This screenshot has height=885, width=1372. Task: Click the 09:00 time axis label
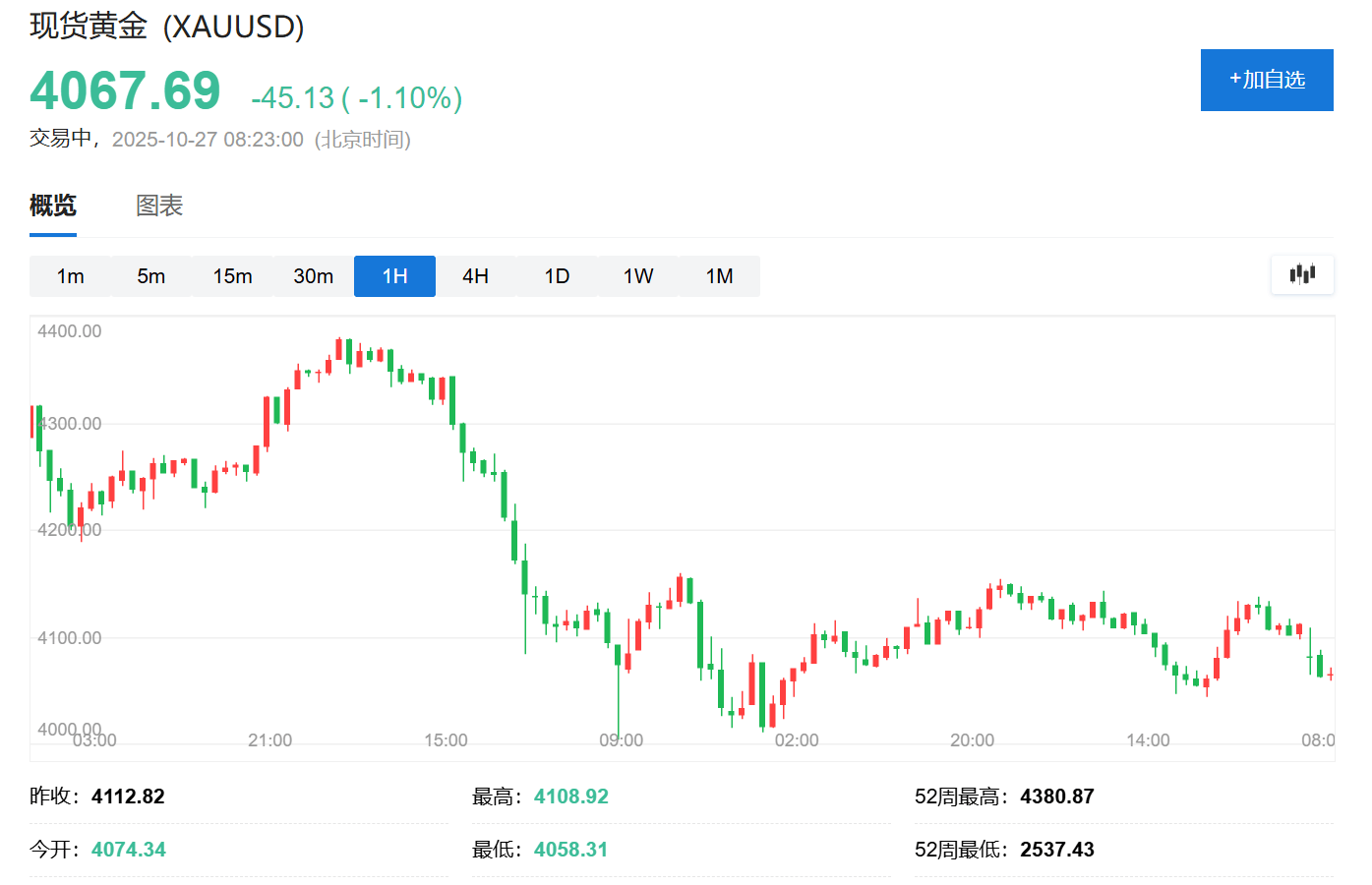[x=621, y=740]
